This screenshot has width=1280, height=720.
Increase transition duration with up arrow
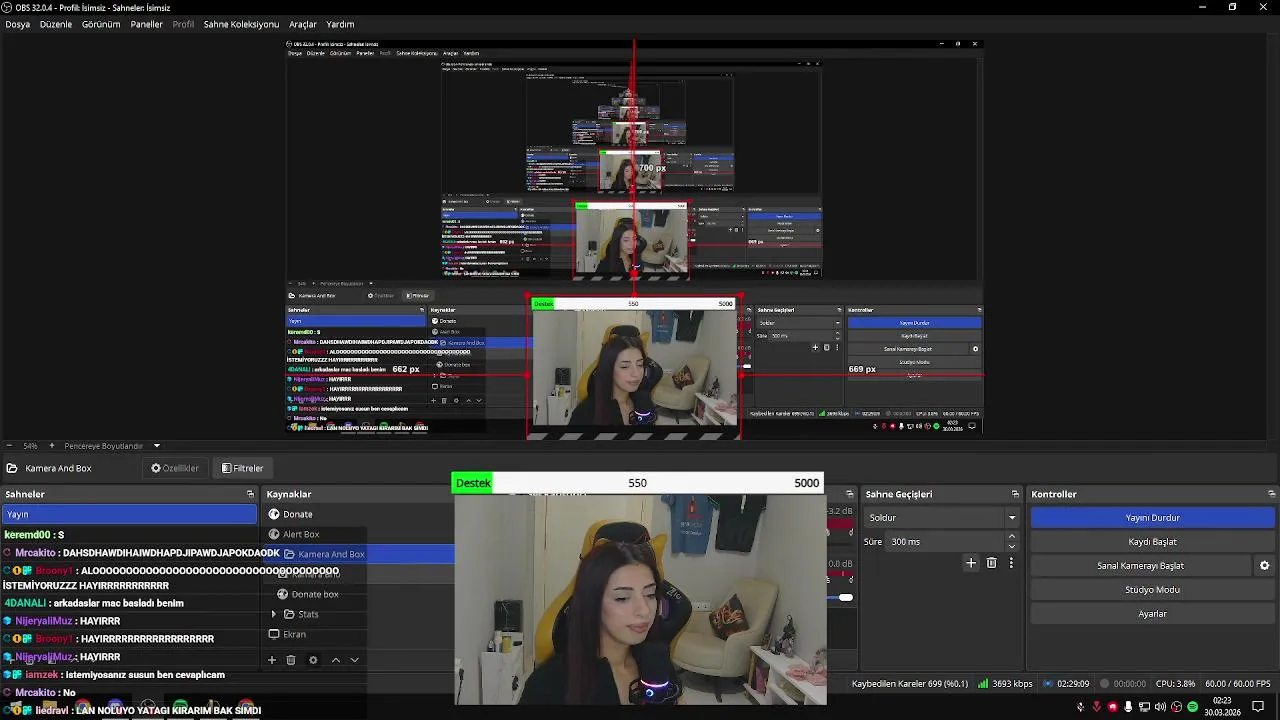point(1012,537)
